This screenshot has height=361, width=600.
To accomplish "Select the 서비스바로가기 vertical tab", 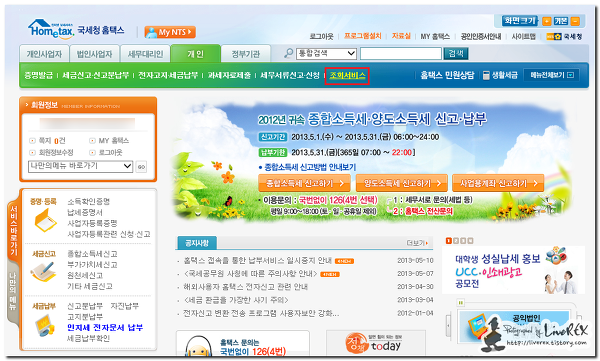I will coord(14,230).
